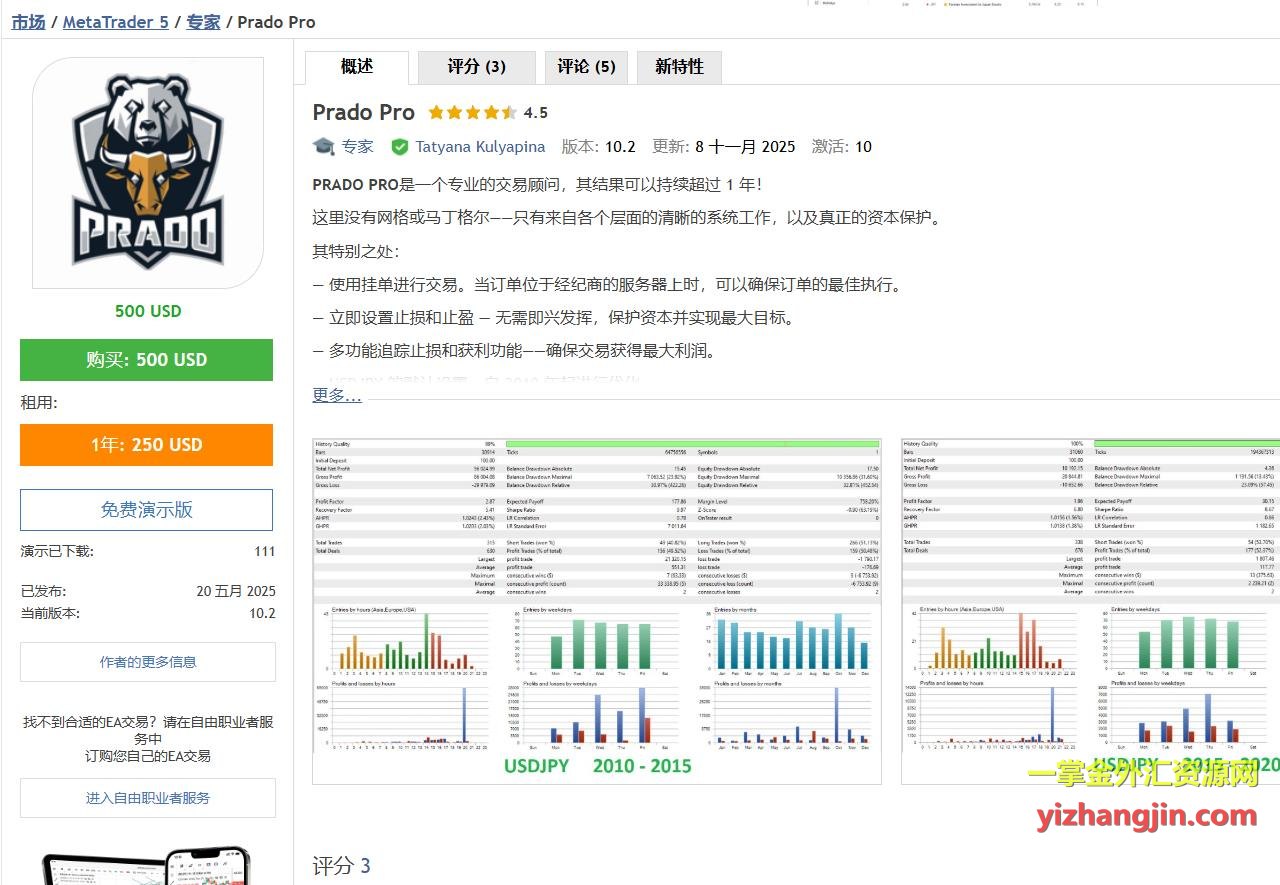
Task: Switch to the 评分 (3) tab
Action: click(x=476, y=67)
